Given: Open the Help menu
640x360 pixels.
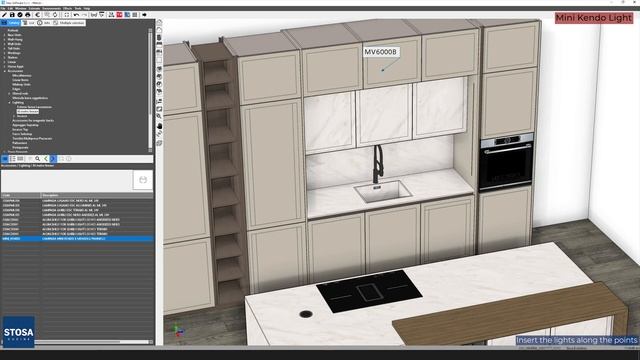Looking at the screenshot, I should (87, 8).
